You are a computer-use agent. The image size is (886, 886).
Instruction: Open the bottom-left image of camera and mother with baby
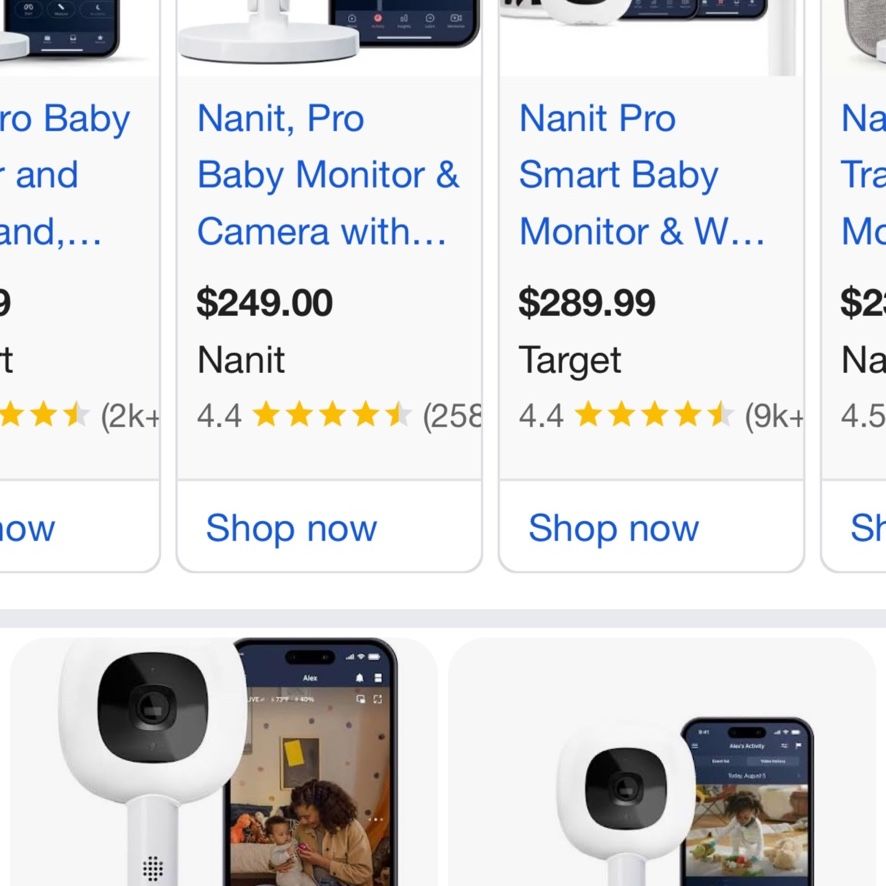tap(224, 762)
